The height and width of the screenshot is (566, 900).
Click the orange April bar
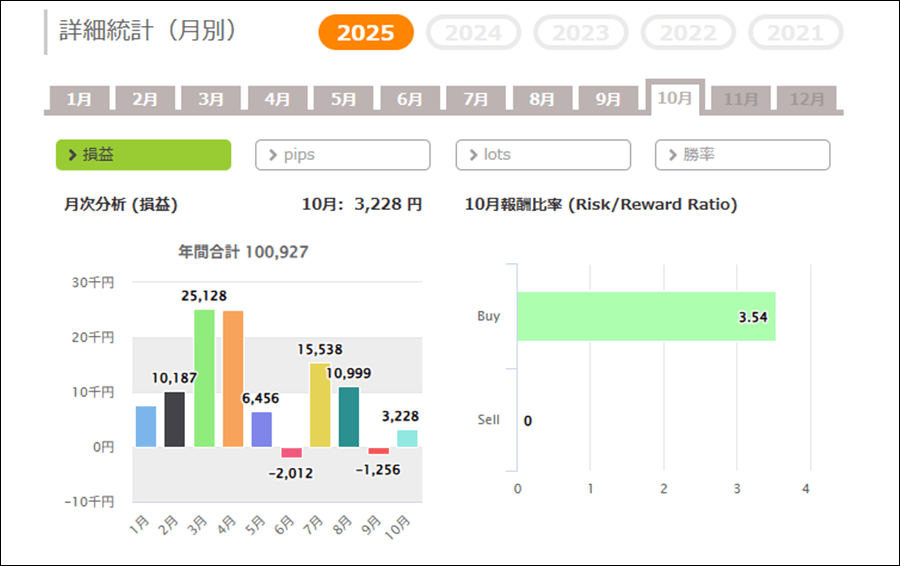(233, 379)
